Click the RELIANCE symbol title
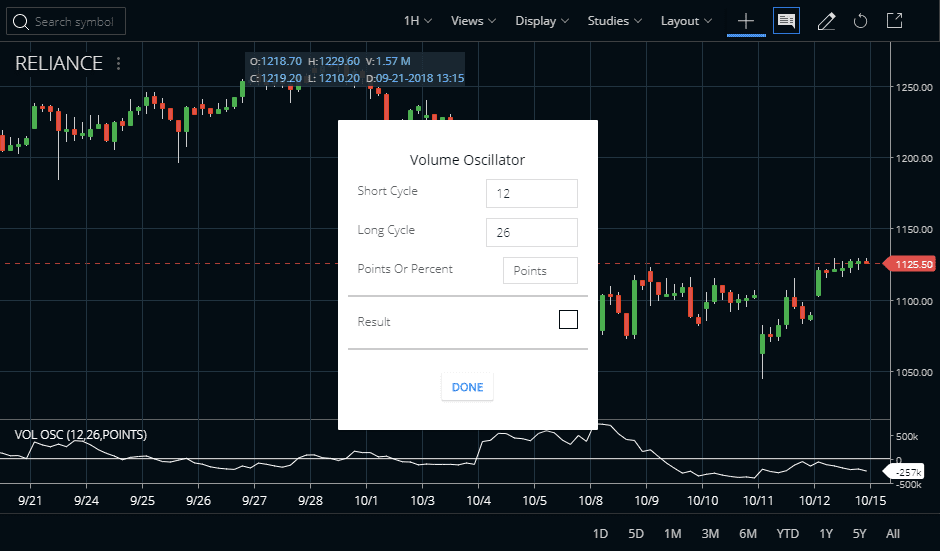 (59, 63)
